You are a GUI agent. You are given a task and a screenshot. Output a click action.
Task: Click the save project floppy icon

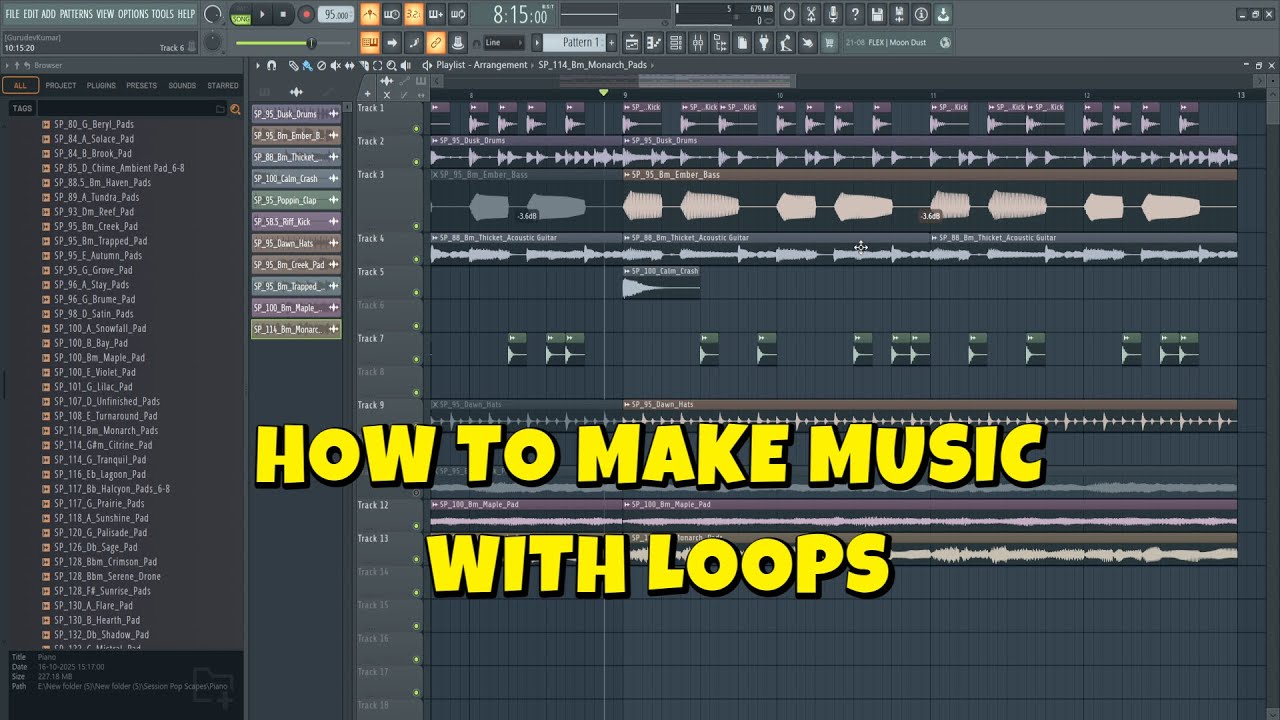tap(877, 15)
